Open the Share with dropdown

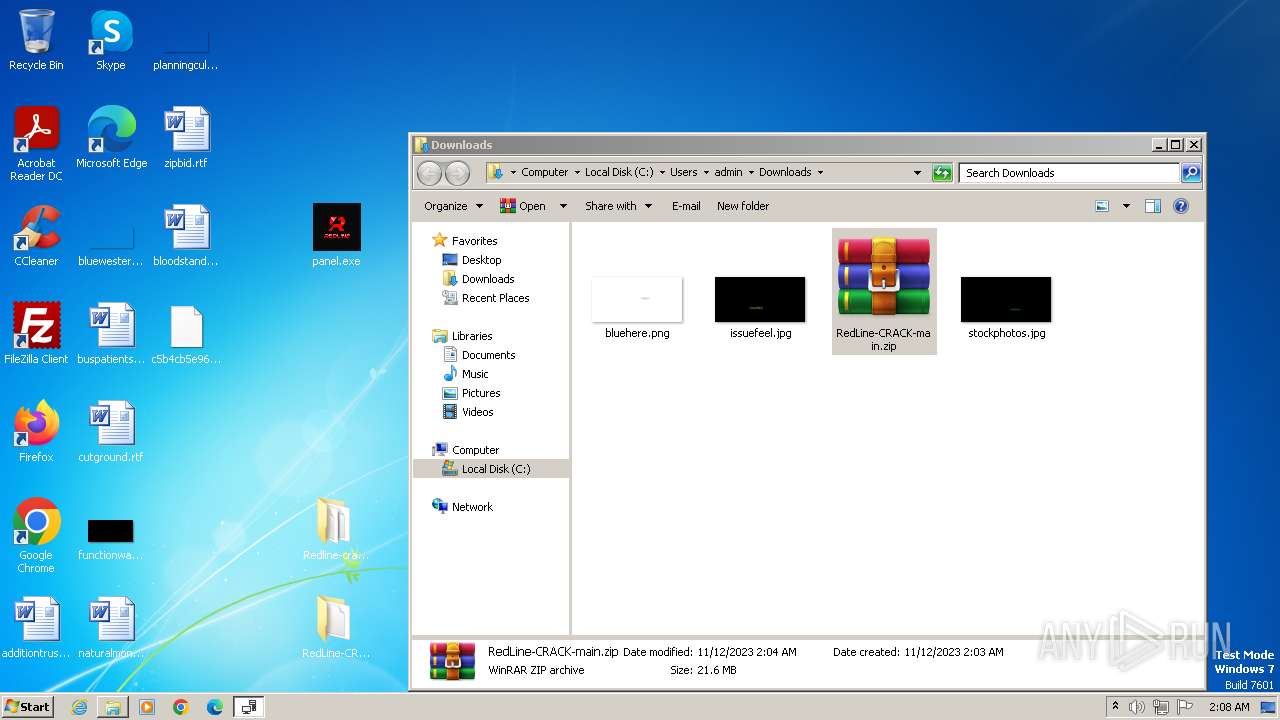[618, 206]
